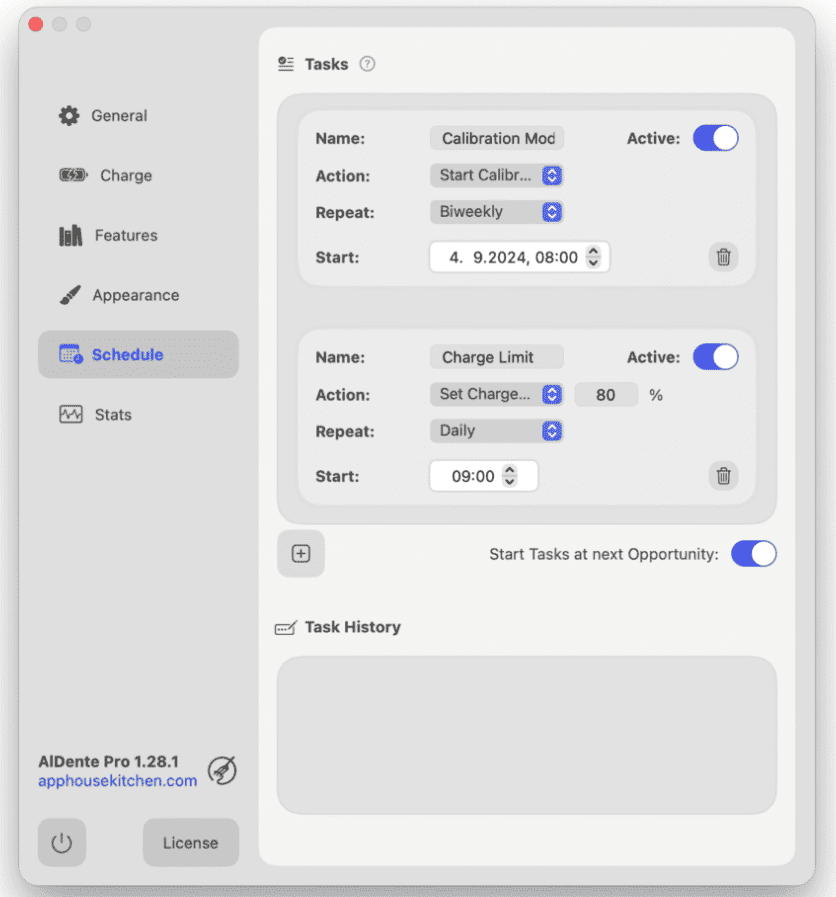Click the Tasks list header icon
836x897 pixels.
[x=286, y=63]
